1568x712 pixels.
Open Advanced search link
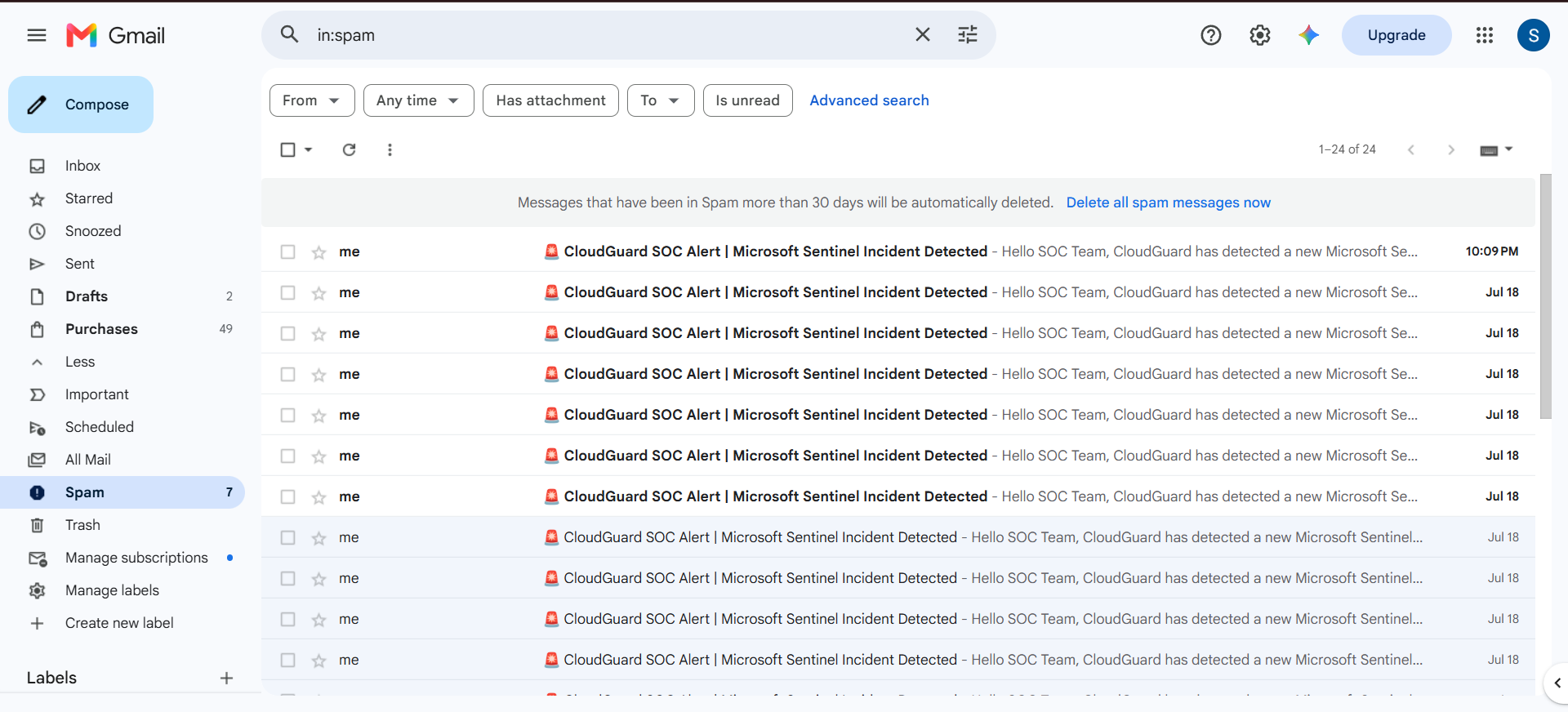pos(869,100)
